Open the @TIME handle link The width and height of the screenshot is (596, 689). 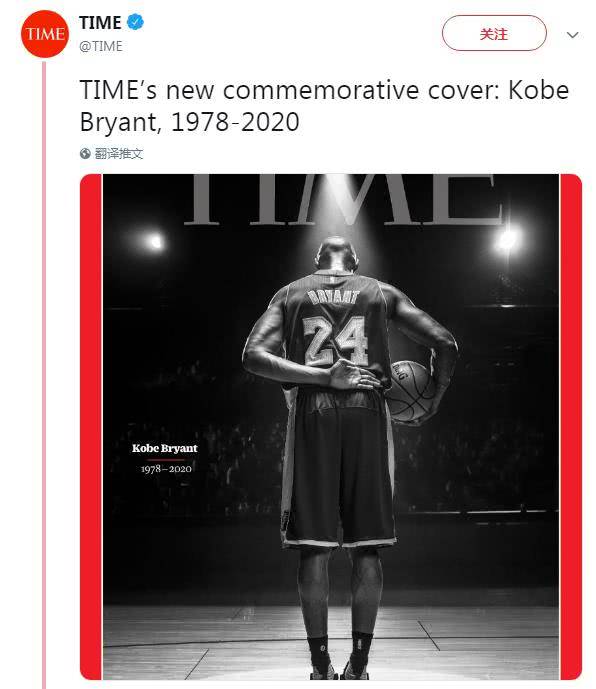(x=101, y=46)
